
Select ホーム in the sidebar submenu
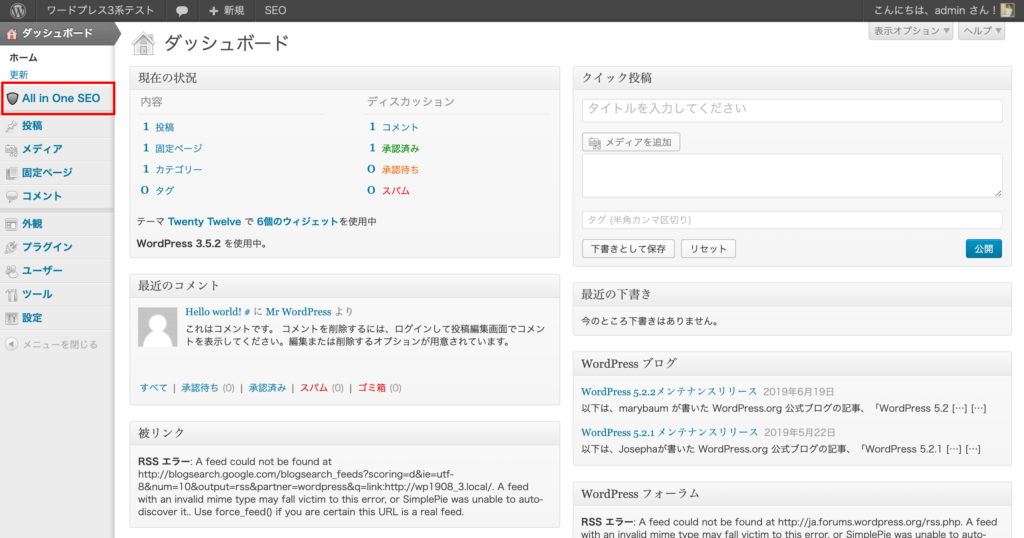(23, 57)
